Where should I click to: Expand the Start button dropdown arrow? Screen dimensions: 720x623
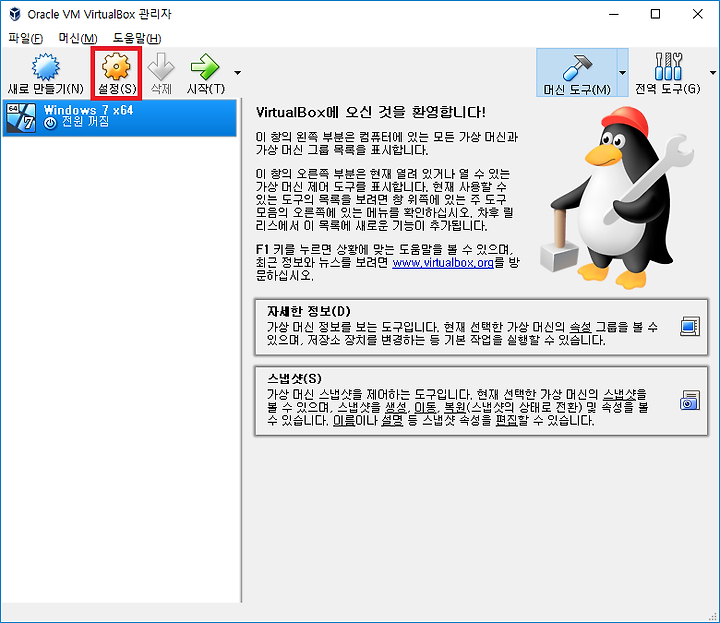(237, 73)
